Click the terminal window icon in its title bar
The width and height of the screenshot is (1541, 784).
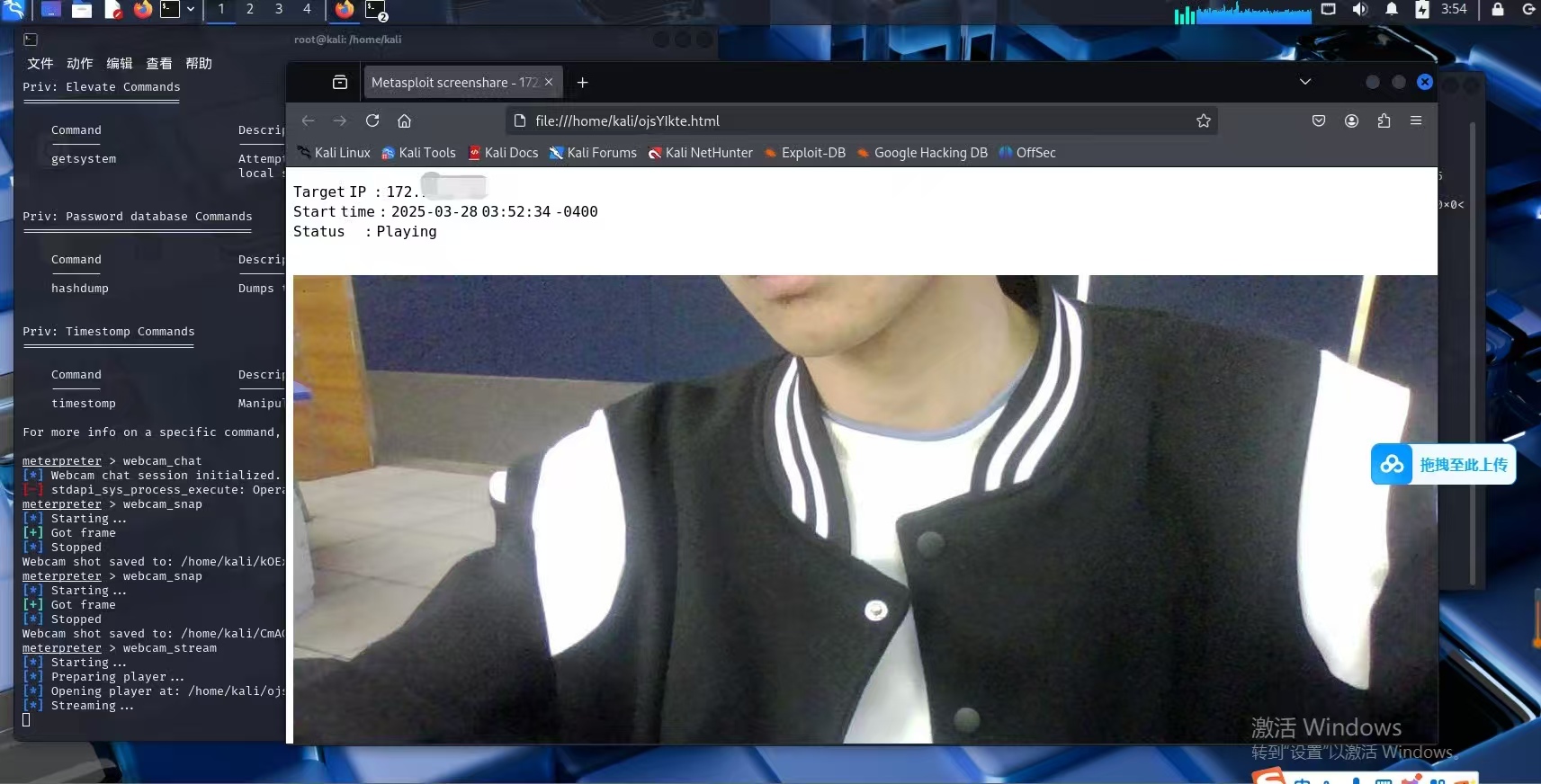(30, 40)
